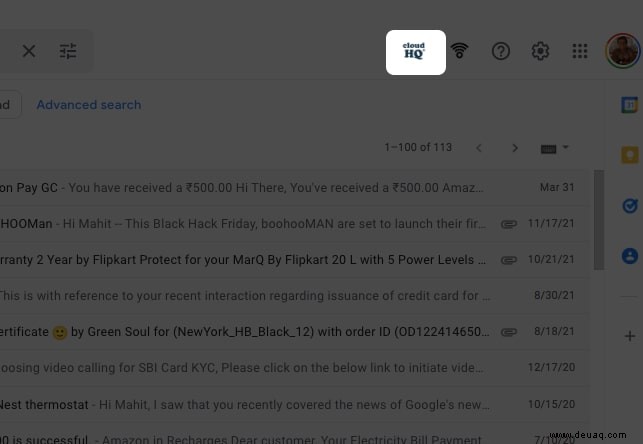Open the Flipkart Protect warranty email
The height and width of the screenshot is (444, 643).
tap(293, 260)
